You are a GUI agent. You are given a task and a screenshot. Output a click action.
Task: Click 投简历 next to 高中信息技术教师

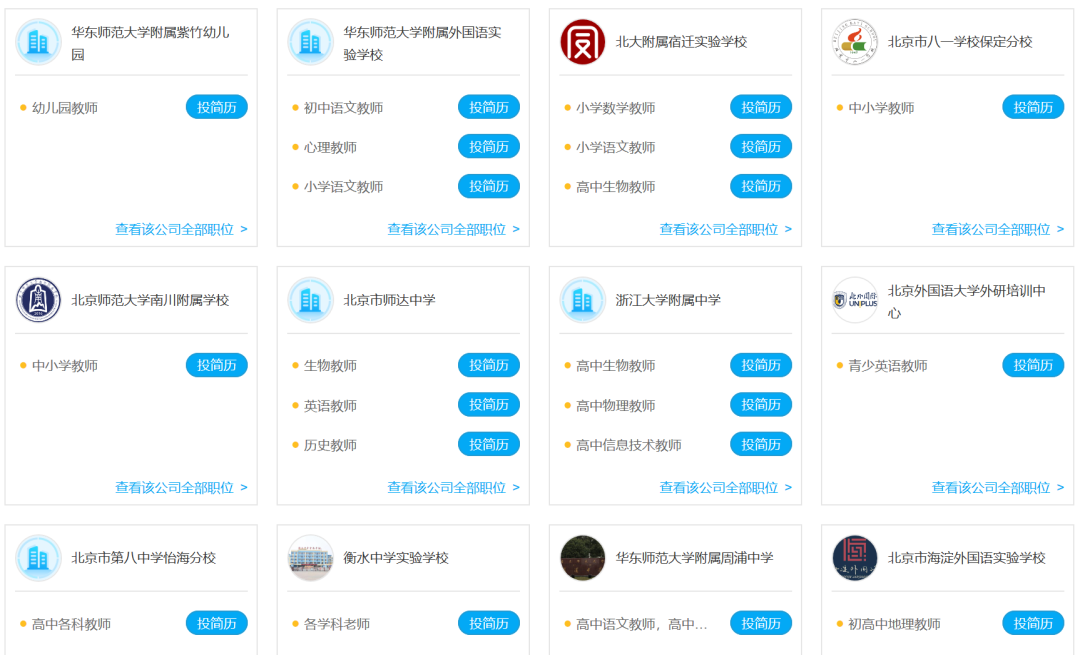tap(761, 444)
